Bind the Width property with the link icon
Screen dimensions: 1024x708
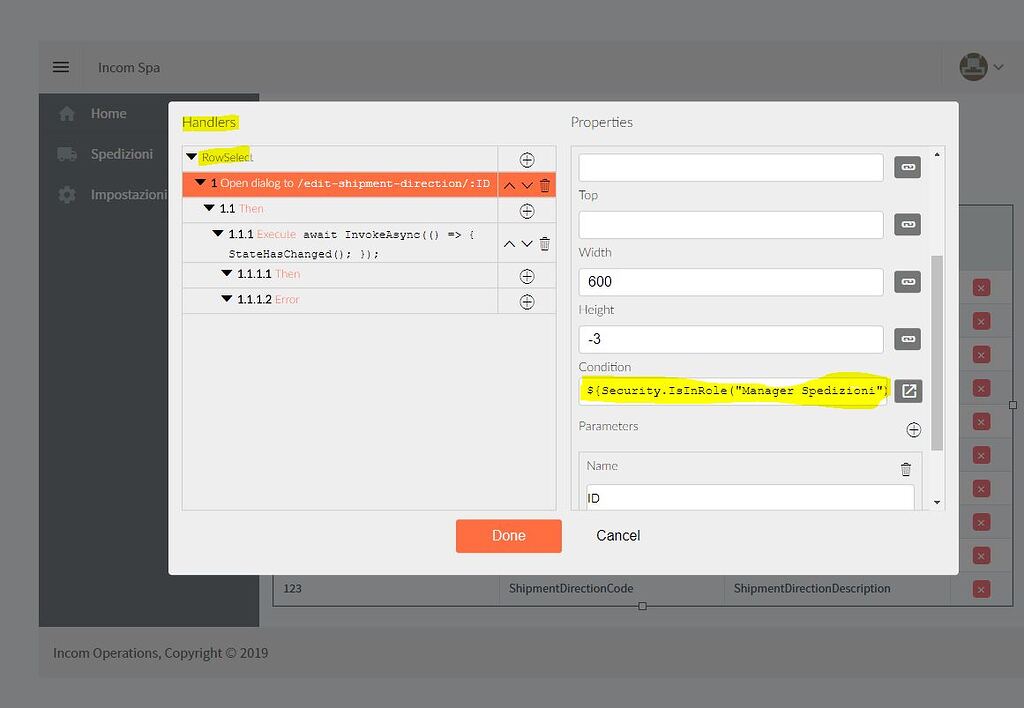[908, 281]
